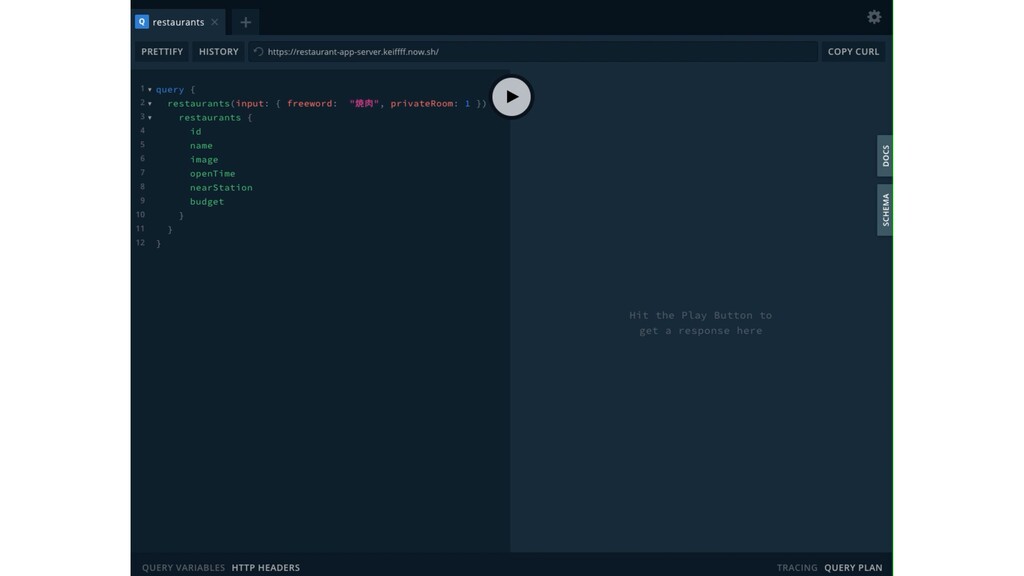Image resolution: width=1024 pixels, height=576 pixels.
Task: Click the Q query icon on the restaurants tab
Action: (142, 22)
